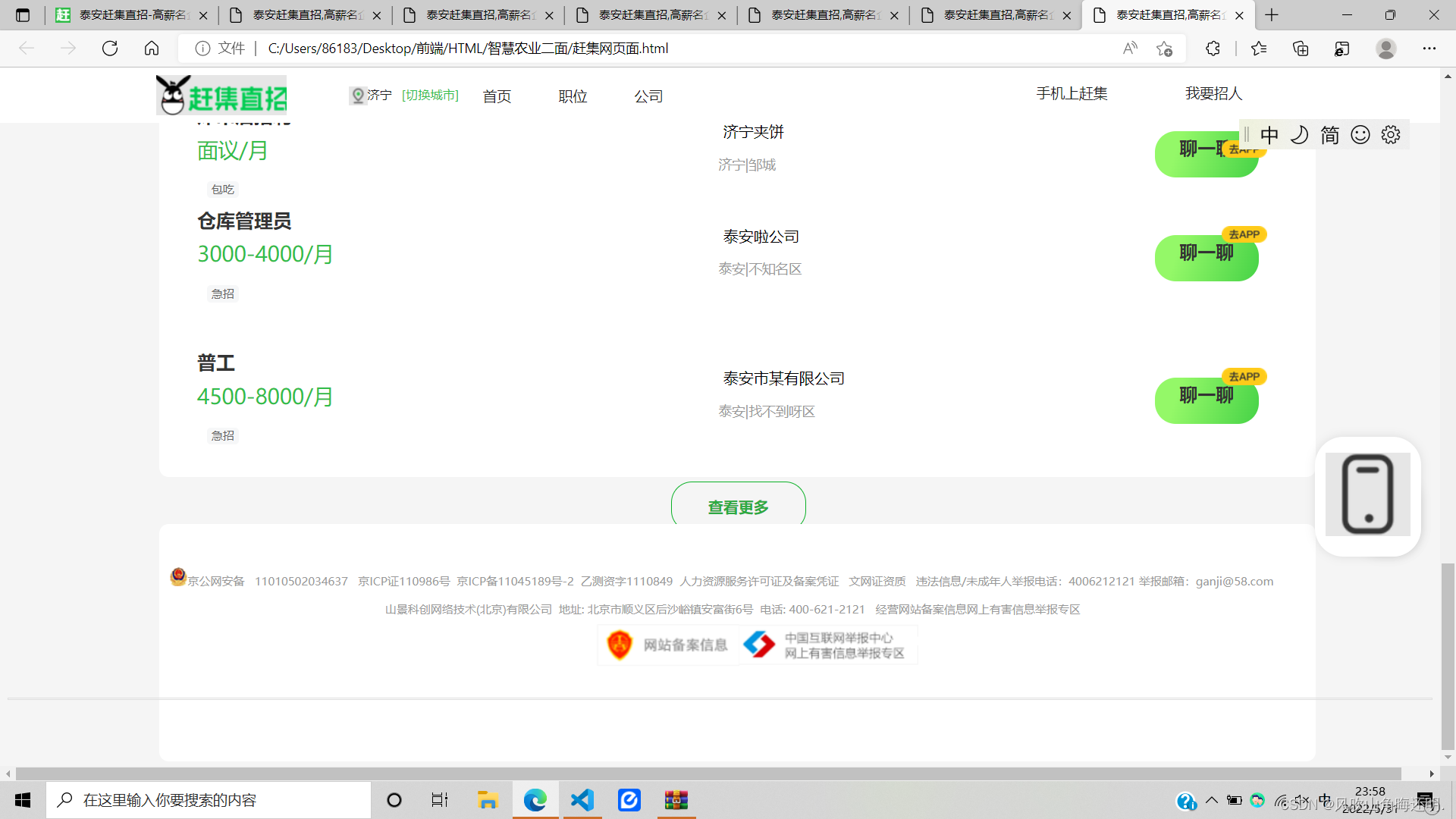Open the browser extensions puzzle icon
This screenshot has width=1456, height=819.
[x=1213, y=49]
